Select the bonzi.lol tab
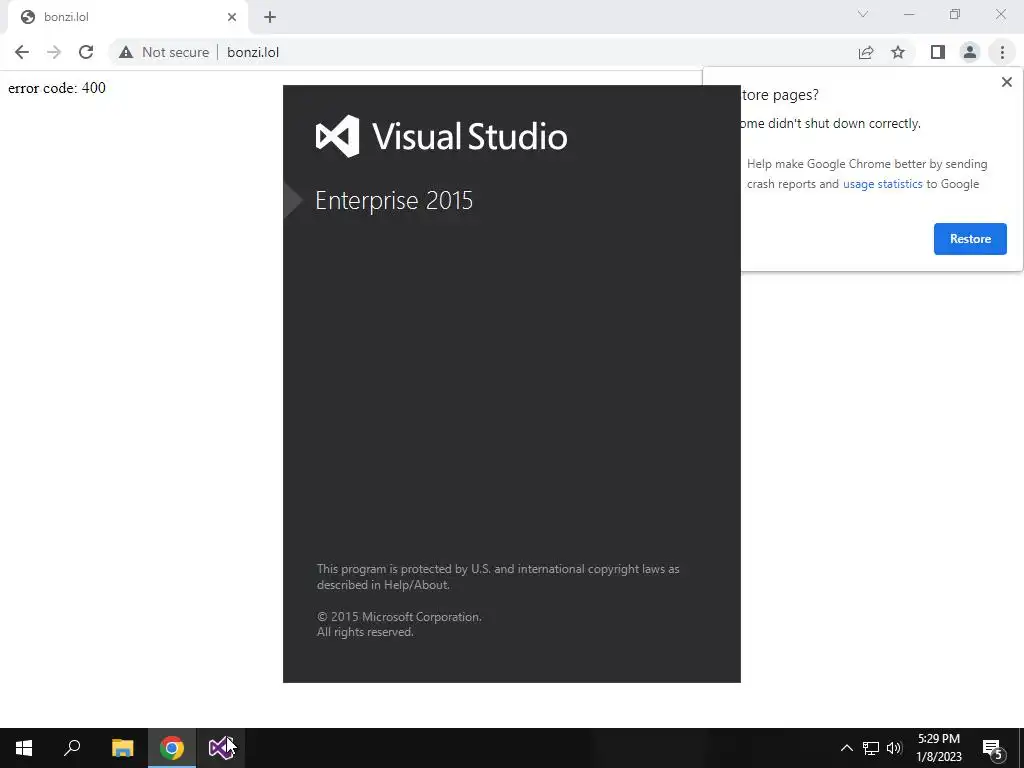The width and height of the screenshot is (1024, 768). 127,17
